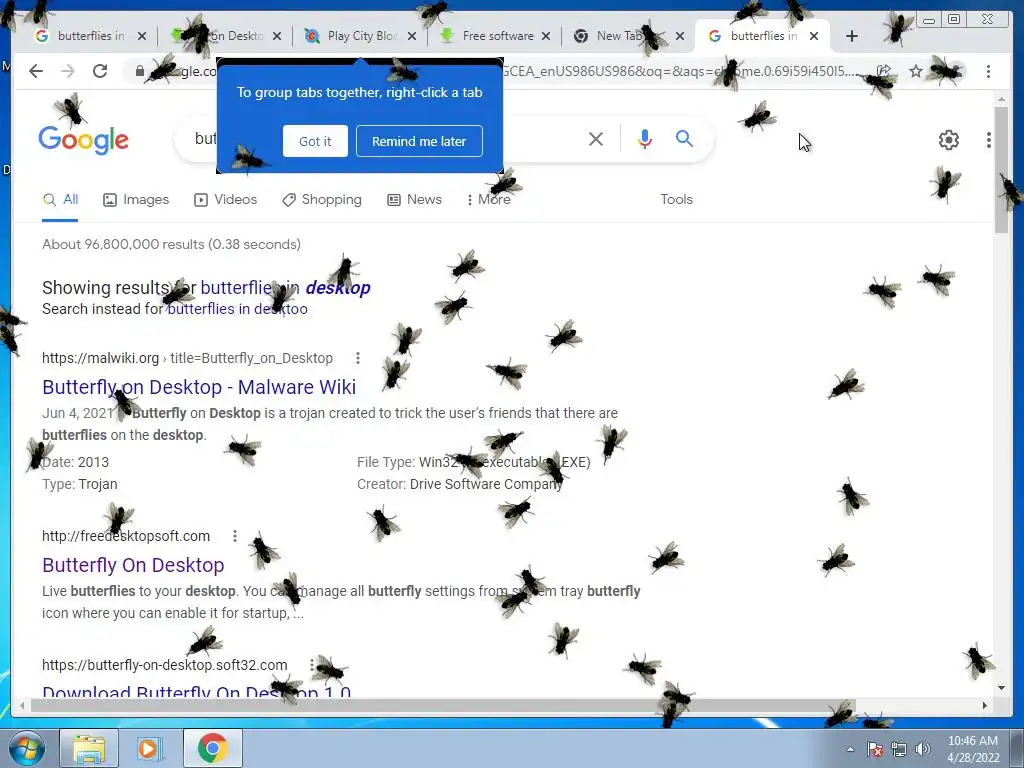The image size is (1024, 768).
Task: Bookmark this page with the star icon
Action: coord(916,71)
